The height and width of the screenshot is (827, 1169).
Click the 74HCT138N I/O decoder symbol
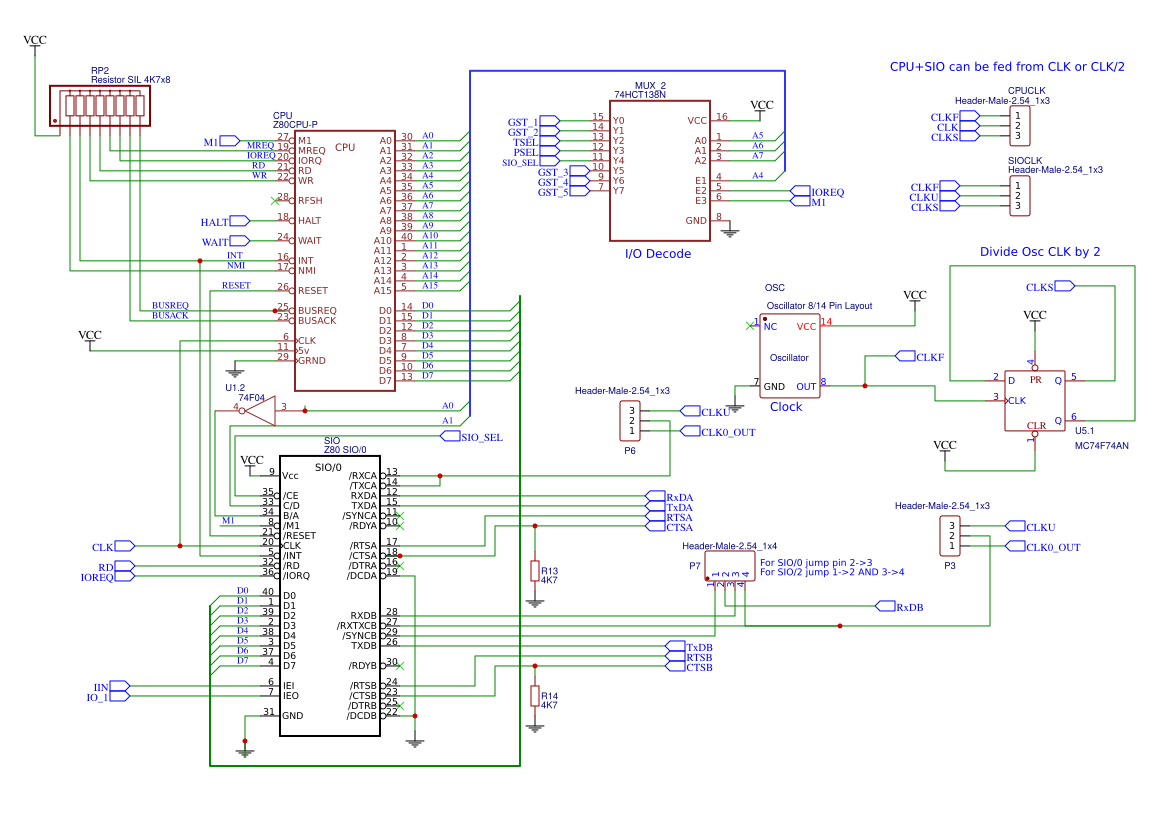(x=660, y=170)
